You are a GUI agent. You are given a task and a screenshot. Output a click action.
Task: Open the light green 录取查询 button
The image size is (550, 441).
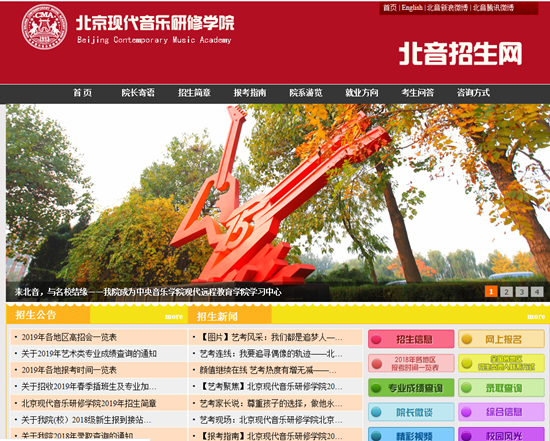click(501, 388)
